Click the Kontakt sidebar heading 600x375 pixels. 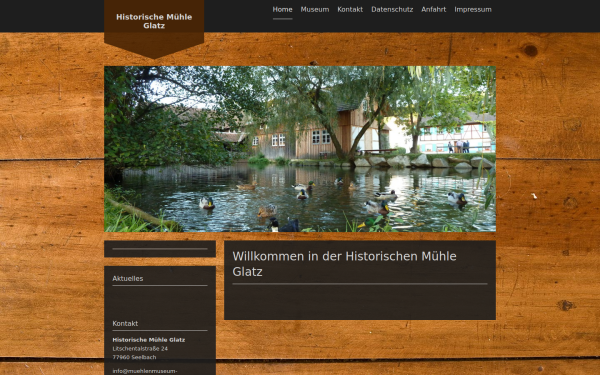pos(125,324)
